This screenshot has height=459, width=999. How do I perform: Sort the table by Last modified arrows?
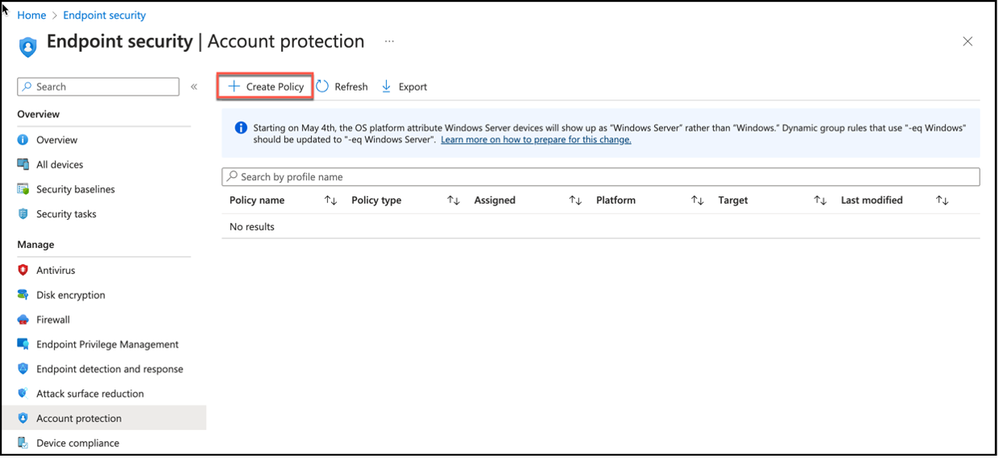pos(942,200)
